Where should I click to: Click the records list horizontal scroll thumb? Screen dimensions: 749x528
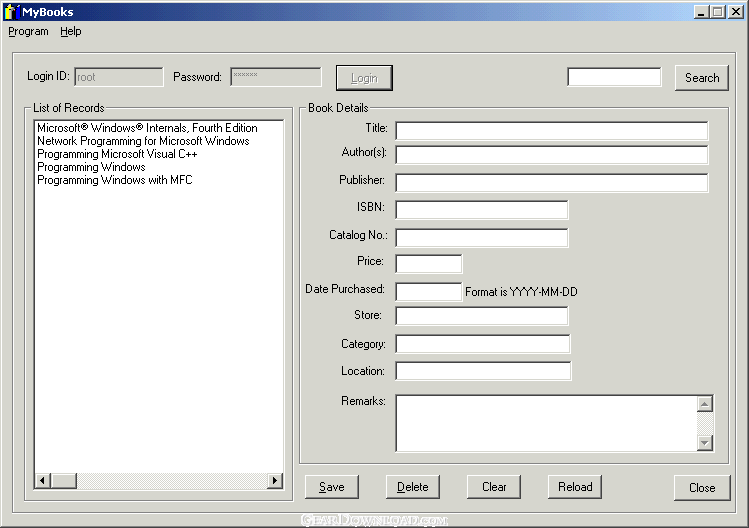(64, 481)
